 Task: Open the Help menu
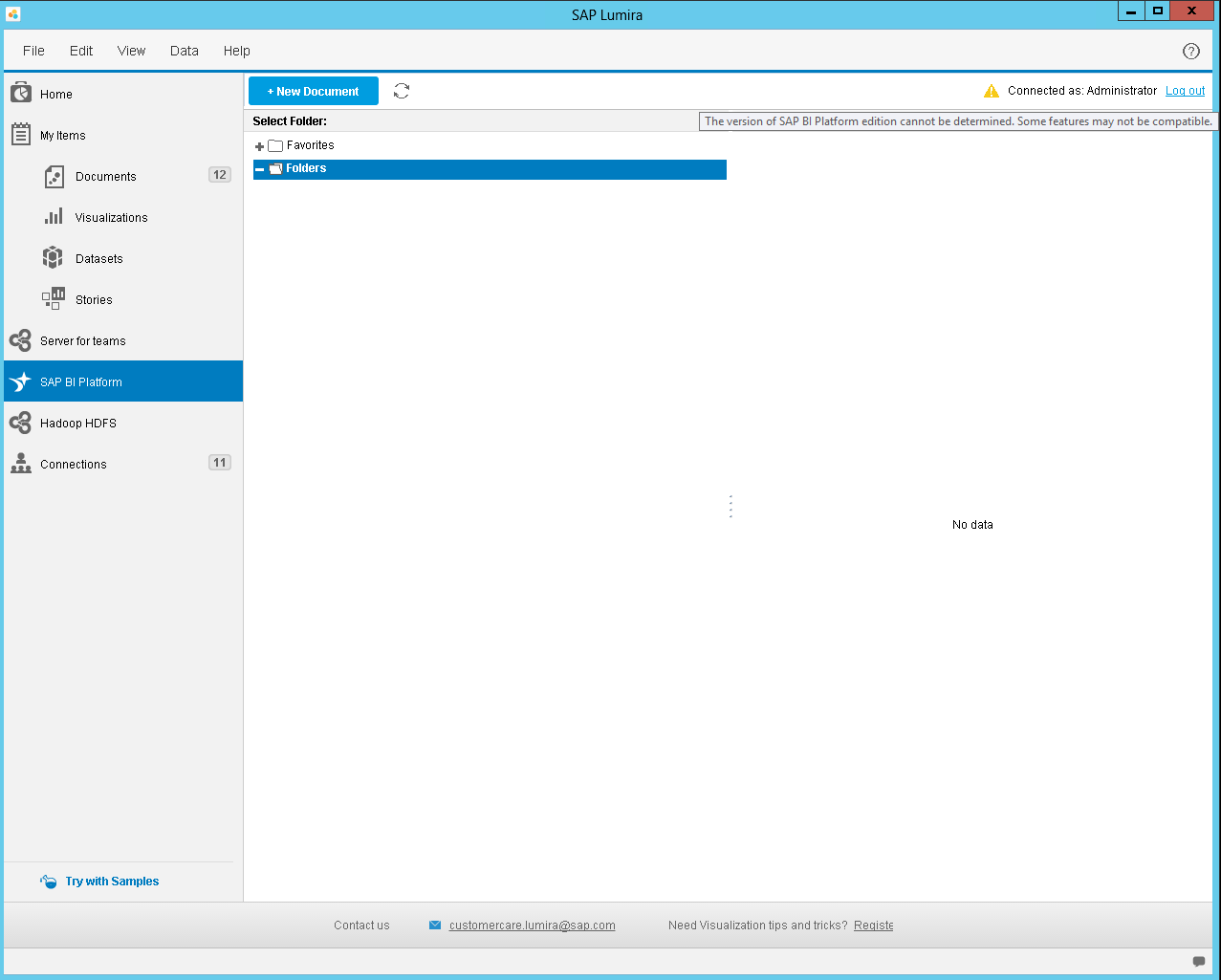point(236,51)
